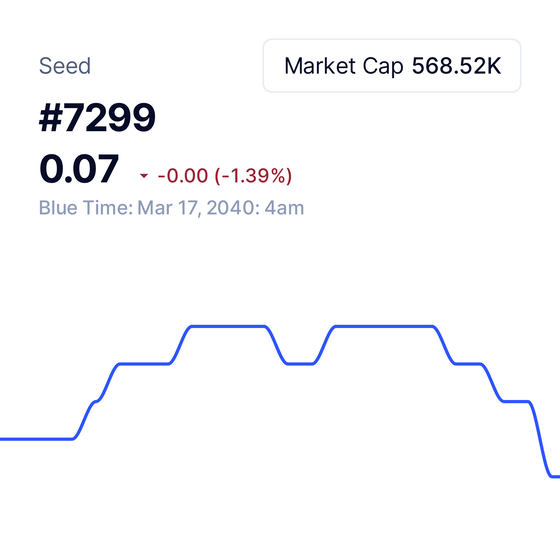Click the dip between the two chart peaks
The image size is (560, 560).
pos(300,364)
